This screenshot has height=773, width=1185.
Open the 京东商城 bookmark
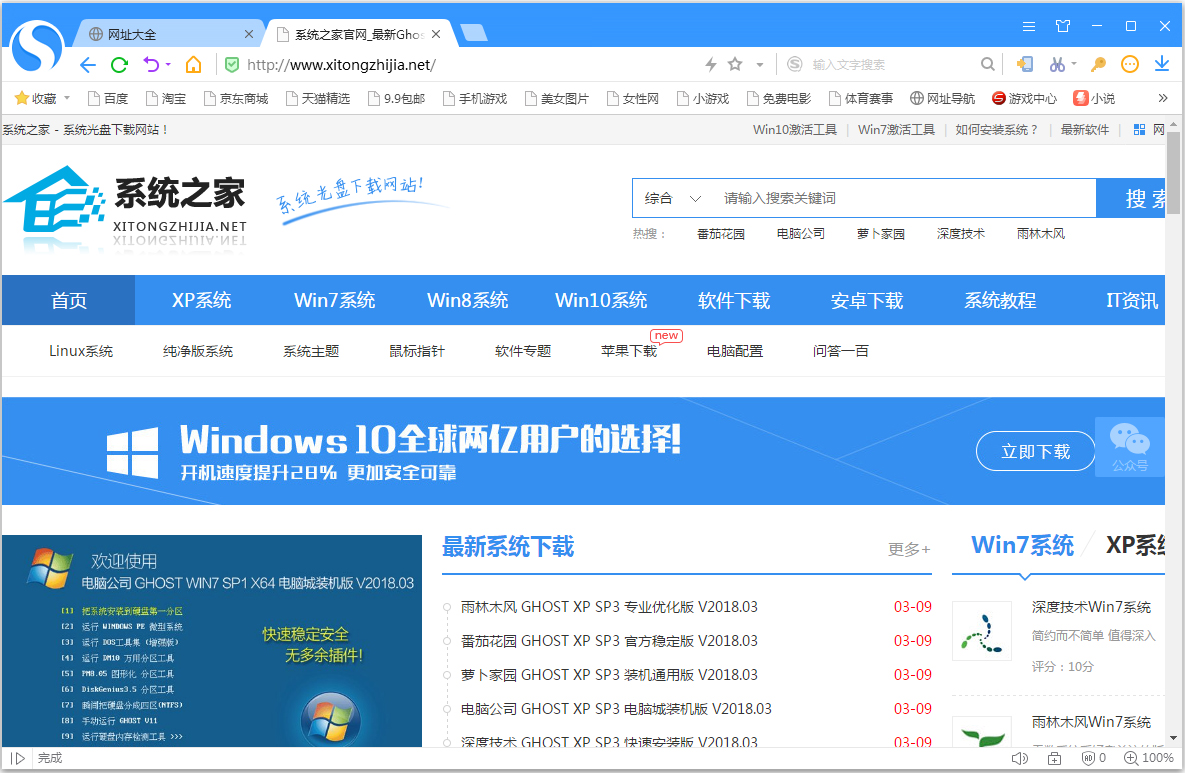pos(237,98)
